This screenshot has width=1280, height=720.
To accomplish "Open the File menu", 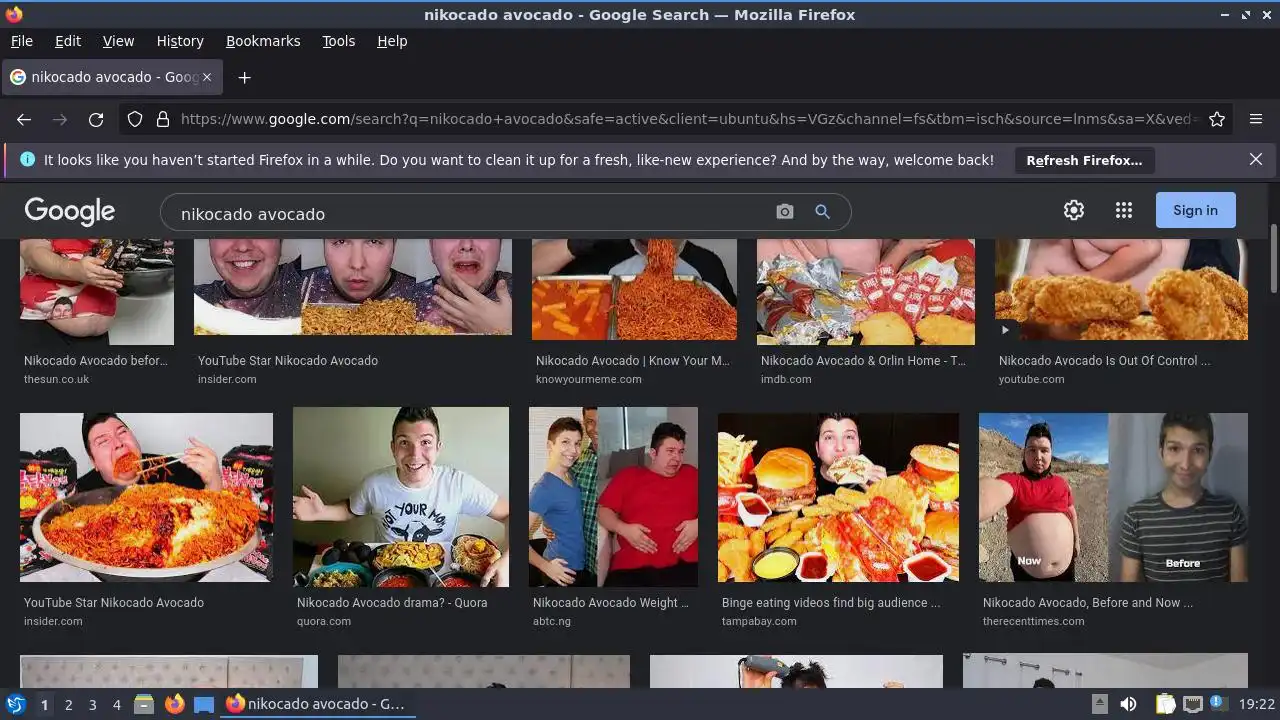I will tap(22, 41).
